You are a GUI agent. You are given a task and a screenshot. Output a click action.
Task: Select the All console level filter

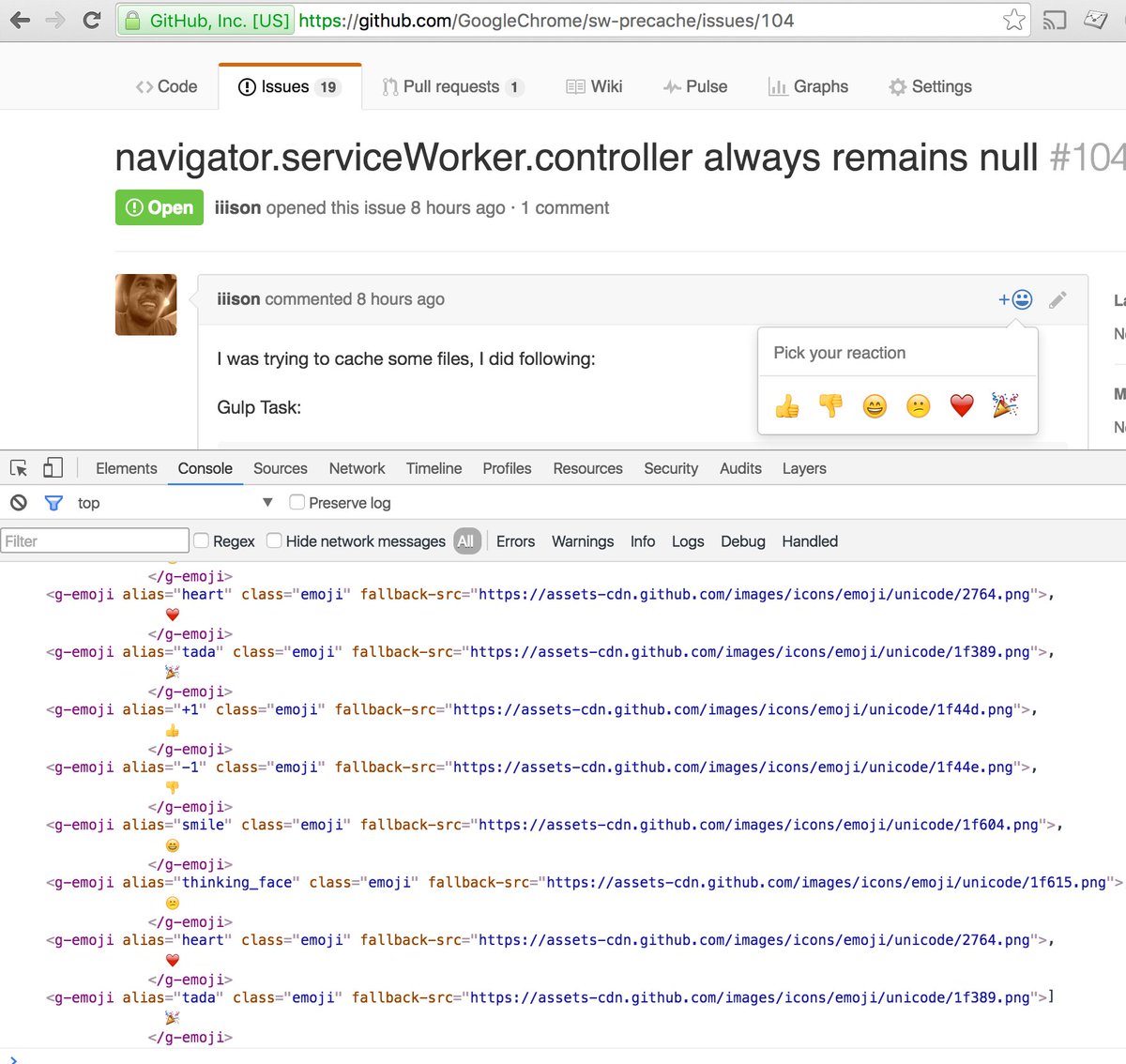click(466, 541)
